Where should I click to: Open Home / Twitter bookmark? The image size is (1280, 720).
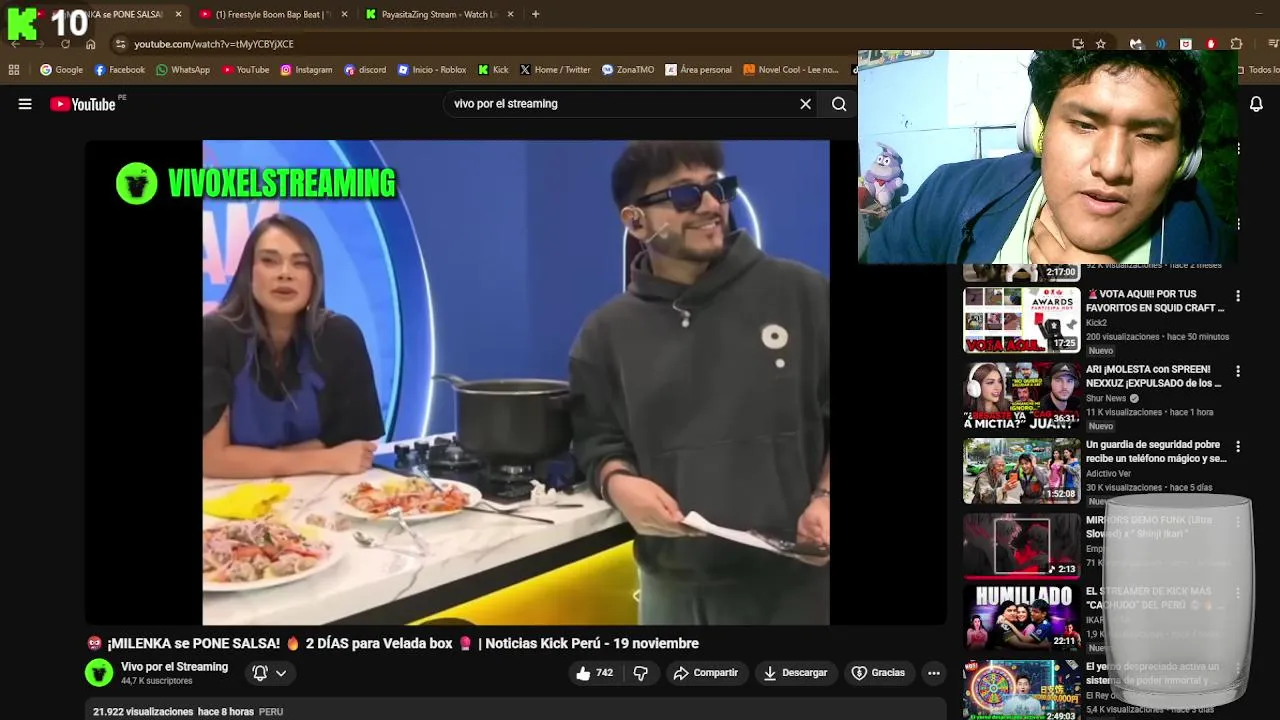pyautogui.click(x=555, y=70)
